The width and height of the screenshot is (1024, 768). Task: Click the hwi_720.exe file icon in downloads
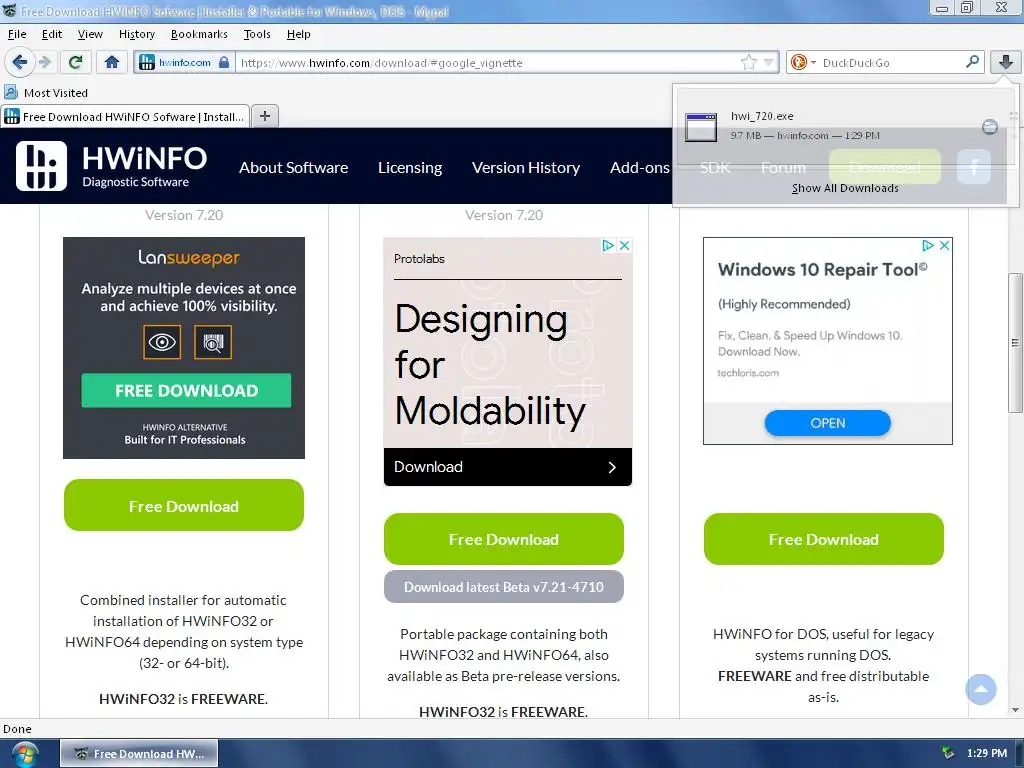(x=701, y=127)
